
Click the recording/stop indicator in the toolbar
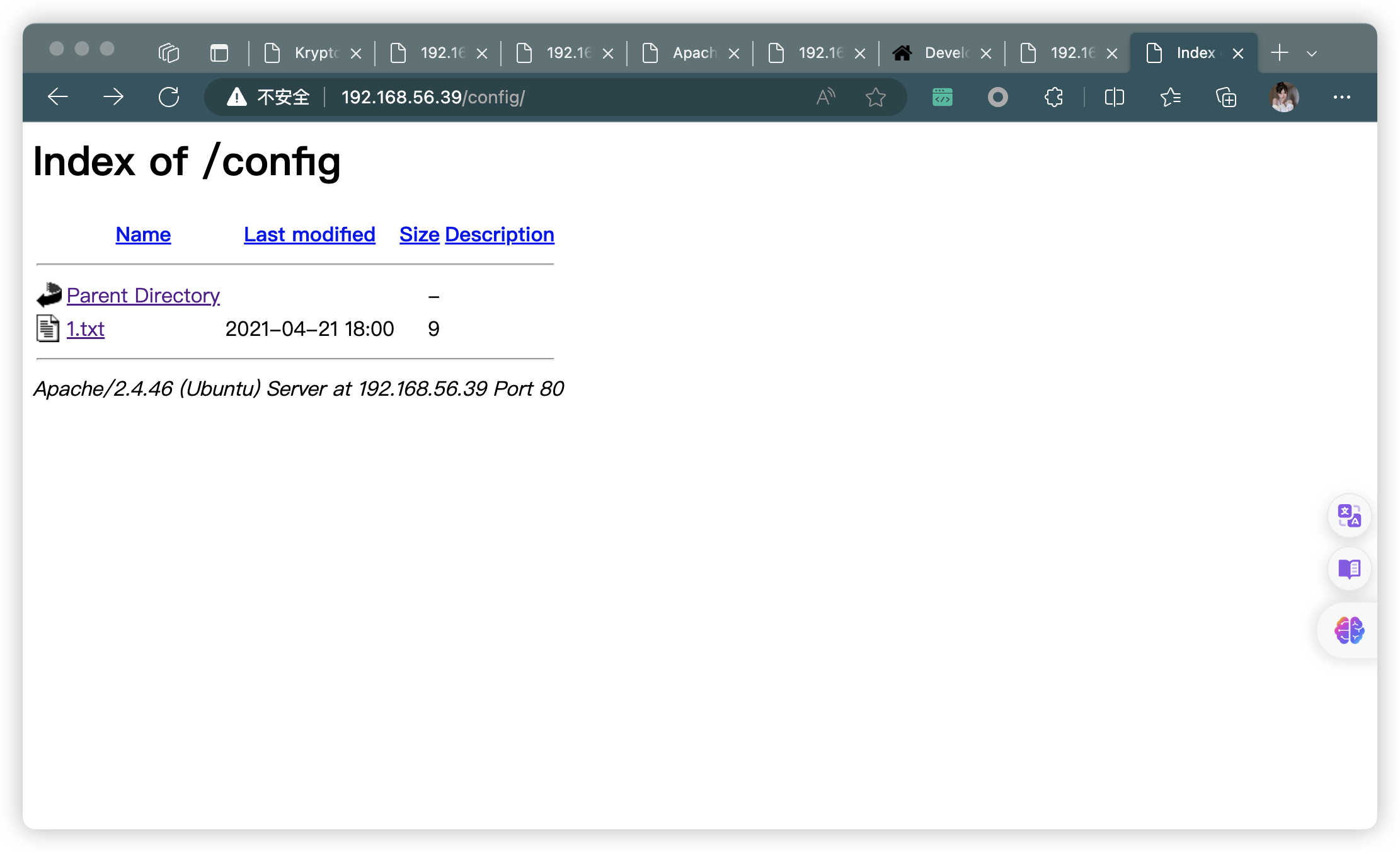[x=997, y=97]
